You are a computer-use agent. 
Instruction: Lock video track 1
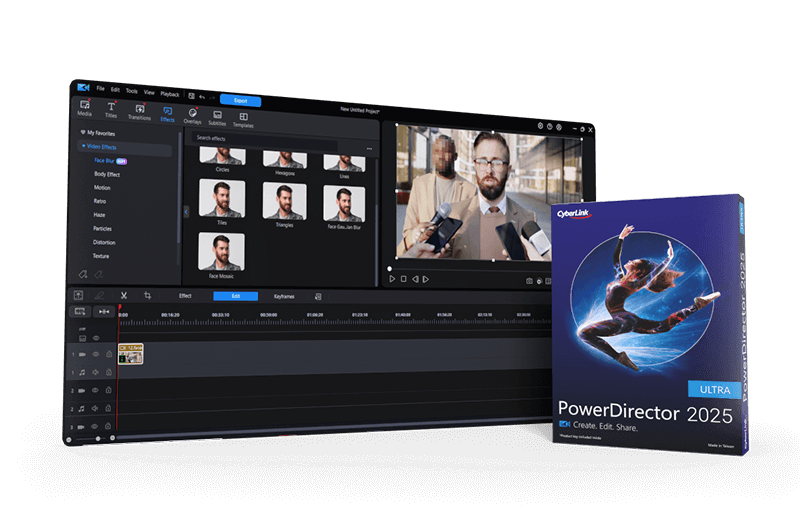[x=109, y=354]
